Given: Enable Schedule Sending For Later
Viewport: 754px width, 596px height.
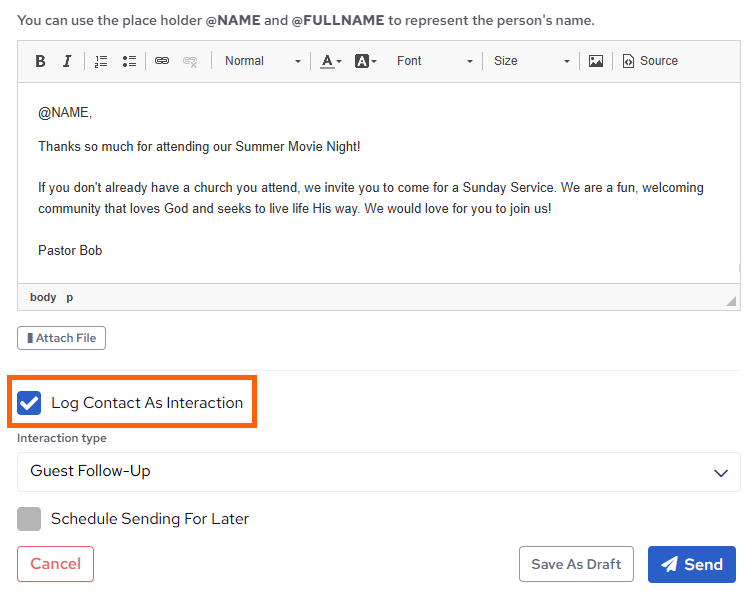Looking at the screenshot, I should pos(30,519).
